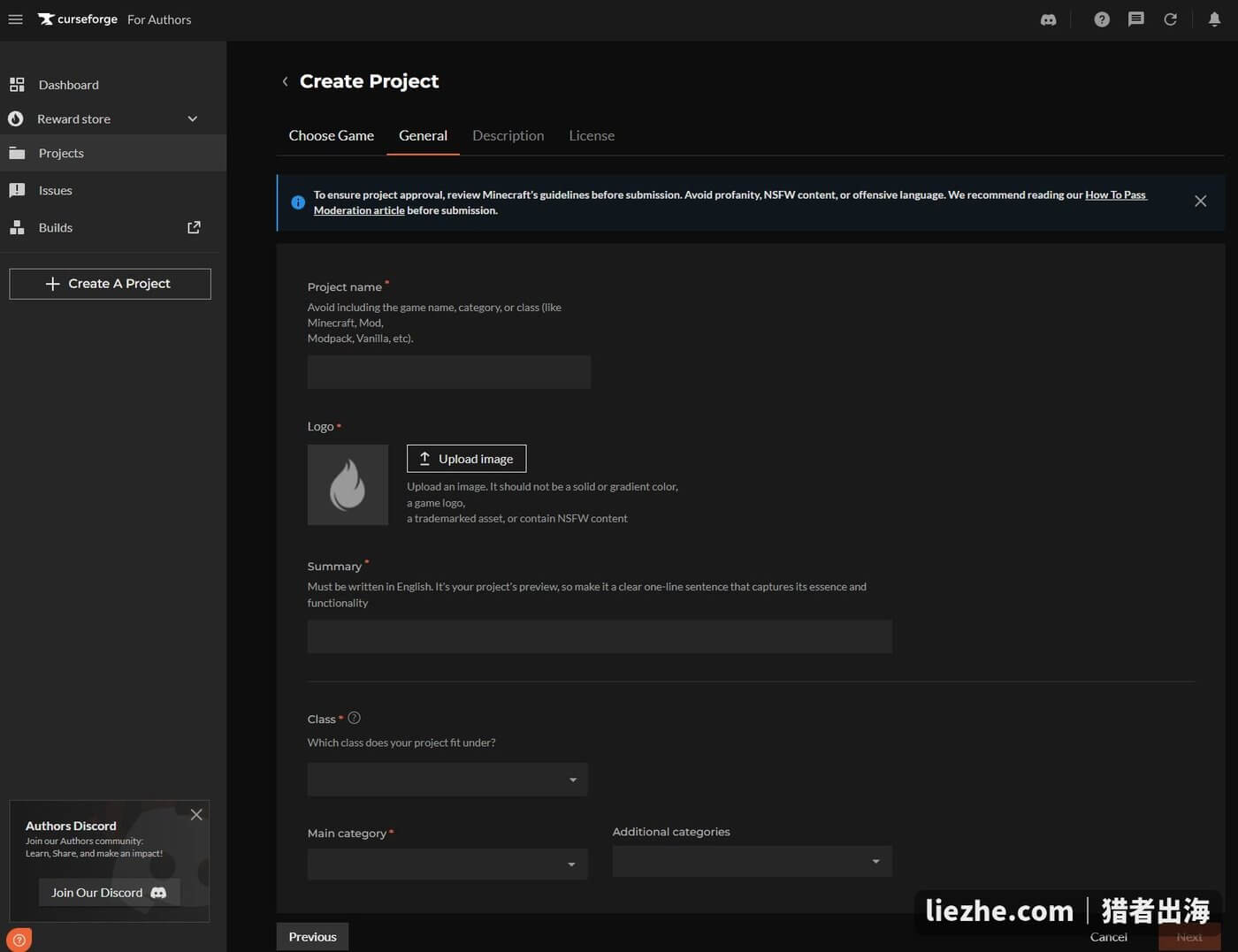Open the Main category dropdown
This screenshot has height=952, width=1238.
(x=447, y=864)
